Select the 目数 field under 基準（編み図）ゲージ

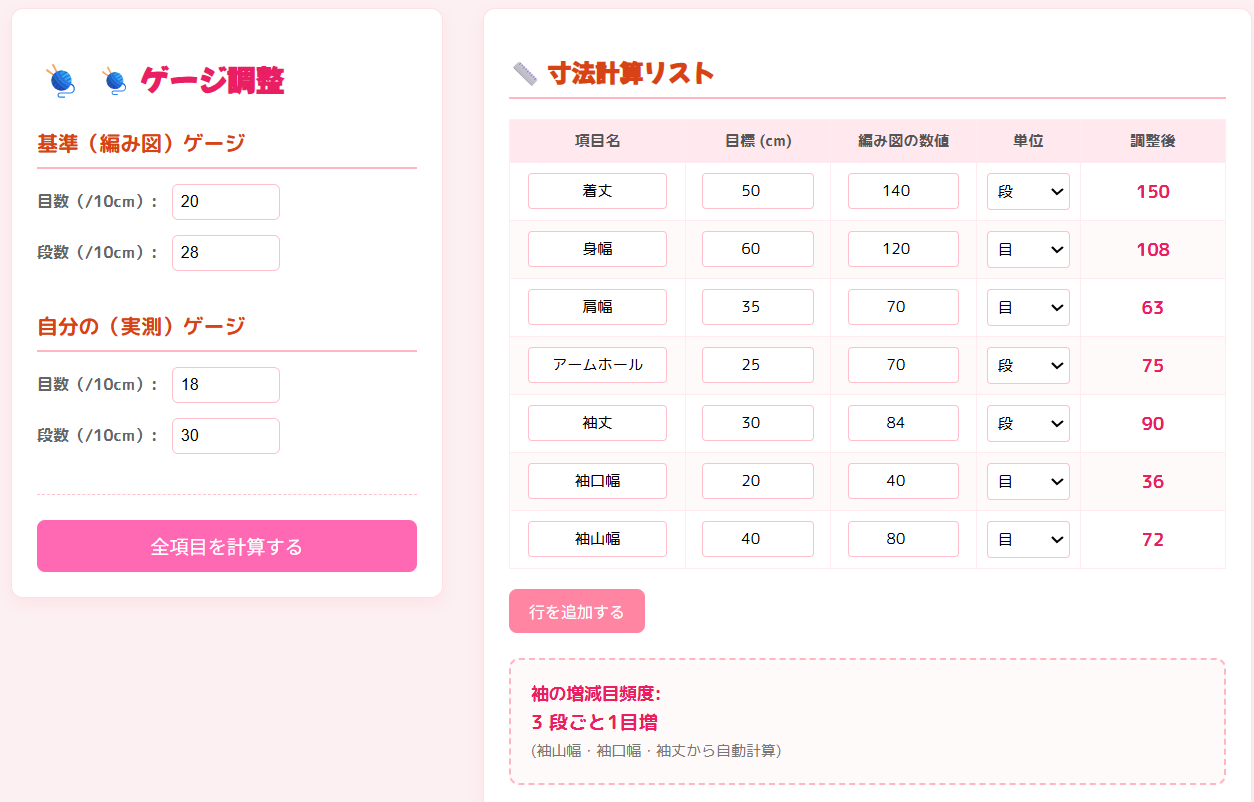pos(226,201)
